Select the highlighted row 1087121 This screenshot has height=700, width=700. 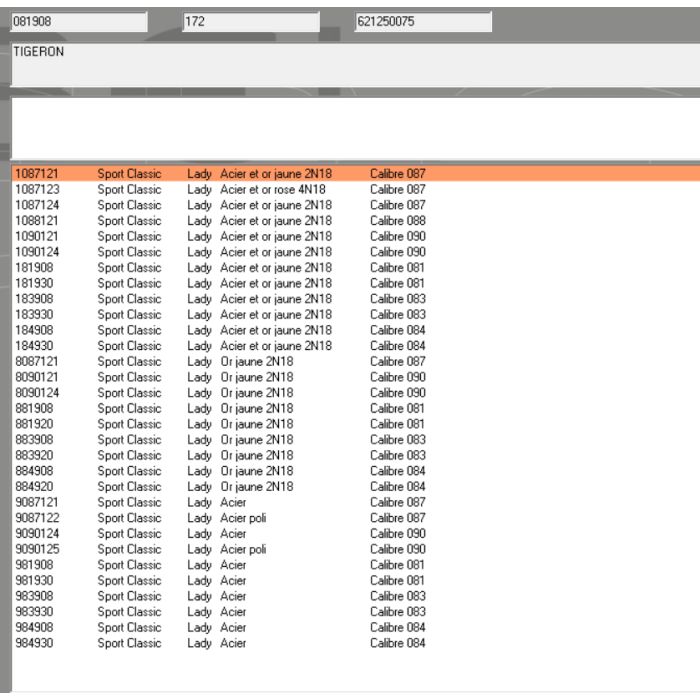(x=355, y=174)
